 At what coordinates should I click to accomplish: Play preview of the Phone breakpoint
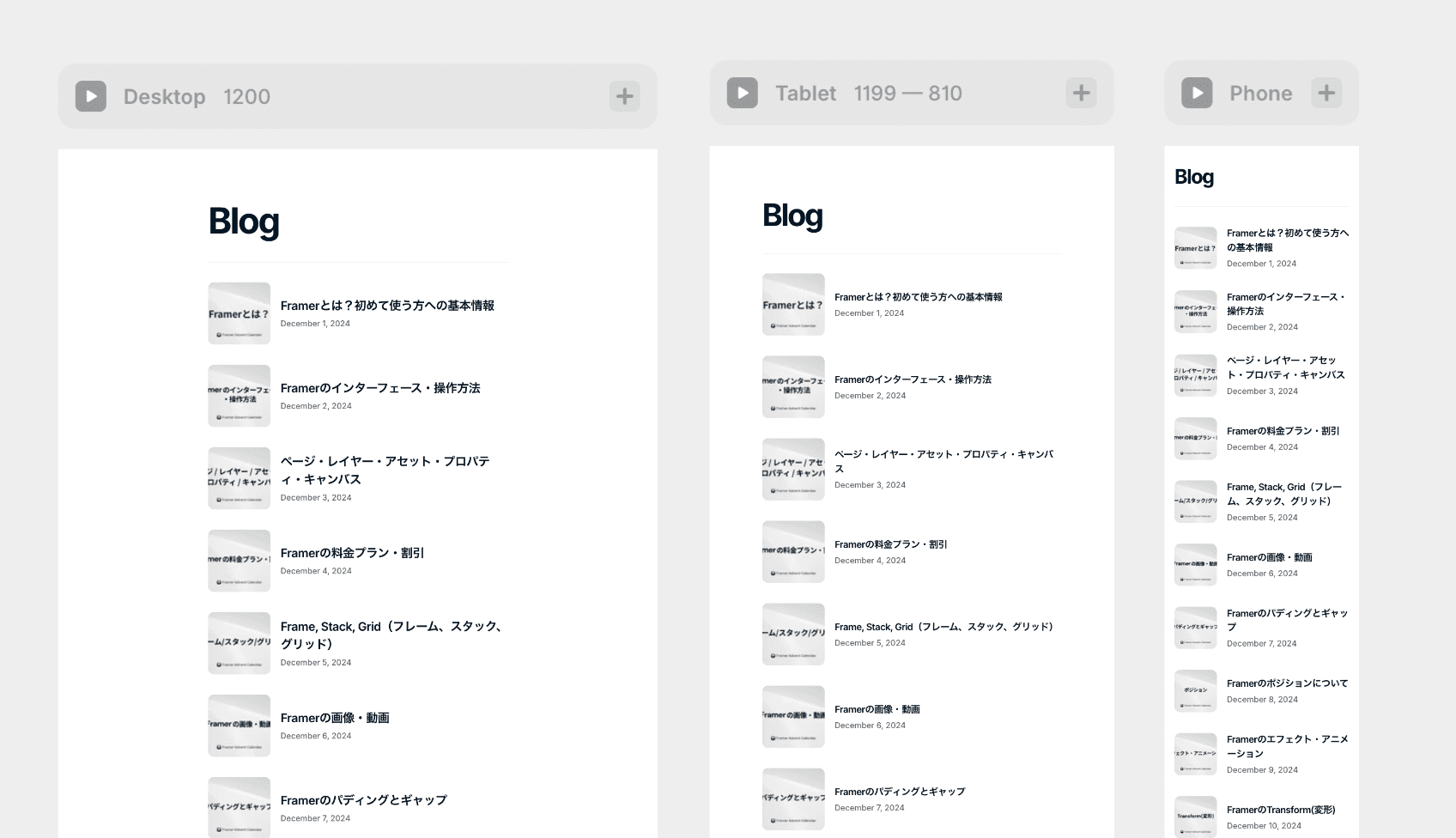pos(1197,93)
